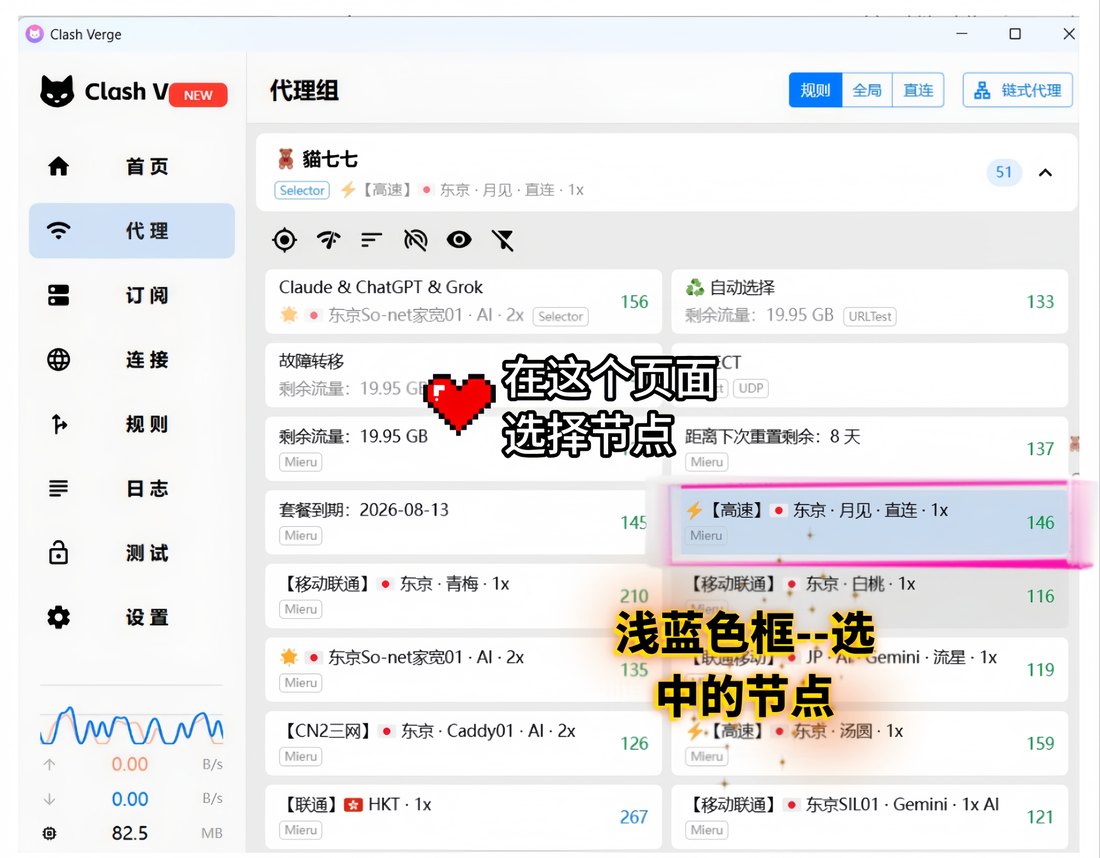Click the locate current node target icon
This screenshot has height=858, width=1100.
click(284, 240)
